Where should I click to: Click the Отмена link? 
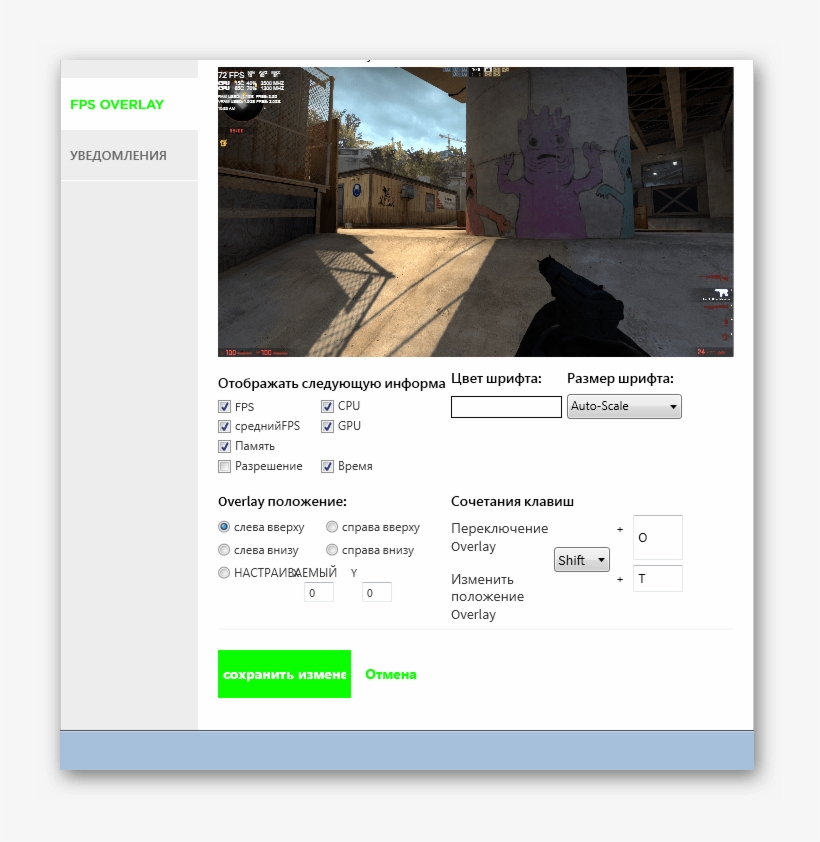click(390, 674)
